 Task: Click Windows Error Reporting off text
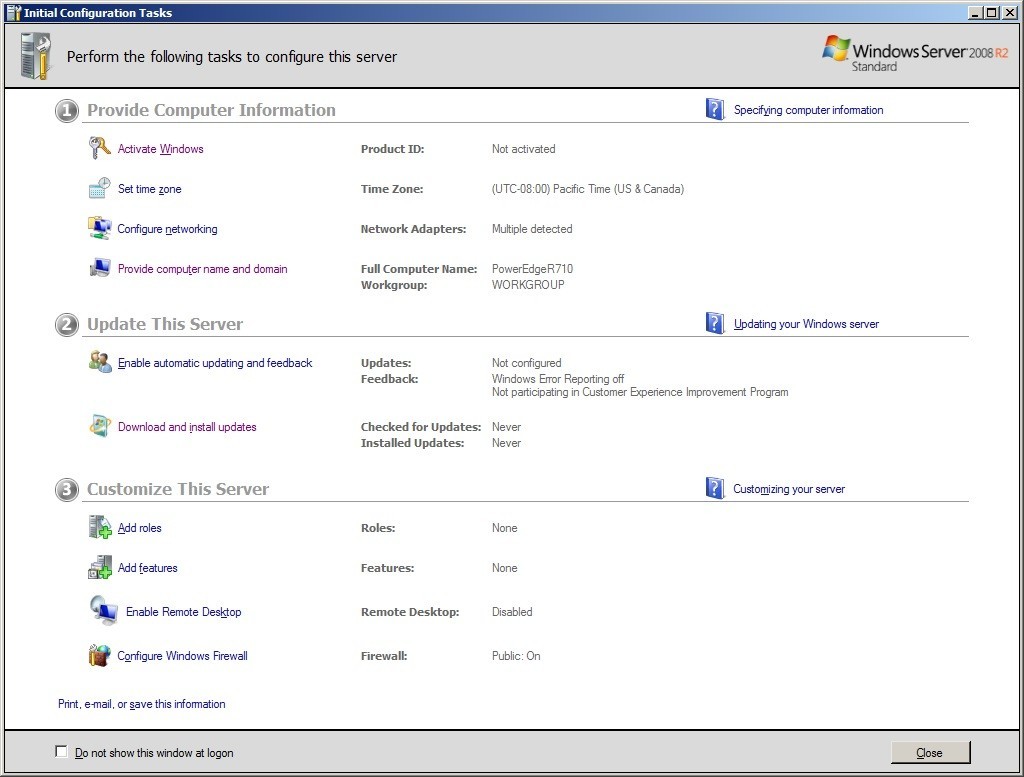[558, 379]
